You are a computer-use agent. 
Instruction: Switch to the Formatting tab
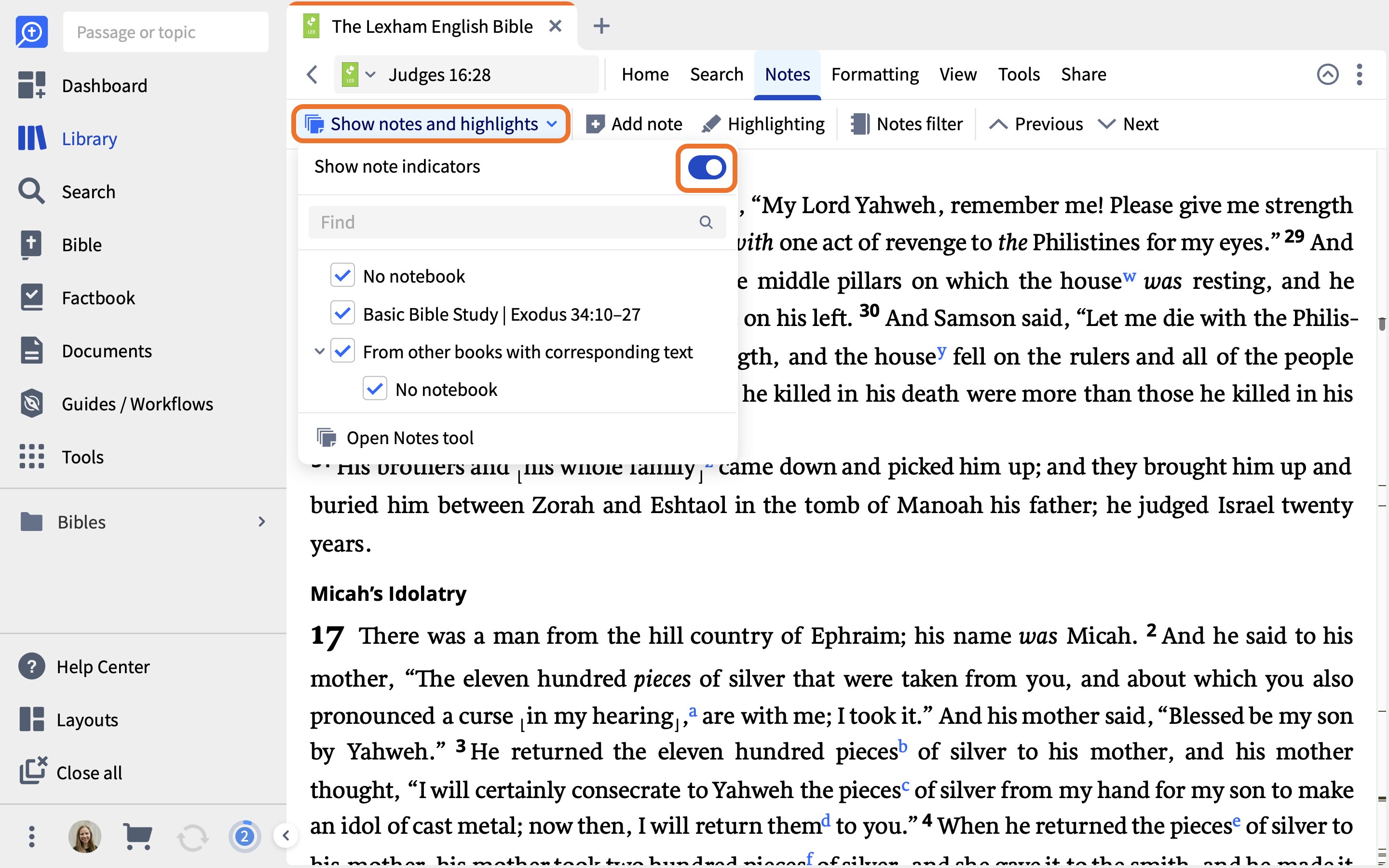point(875,75)
